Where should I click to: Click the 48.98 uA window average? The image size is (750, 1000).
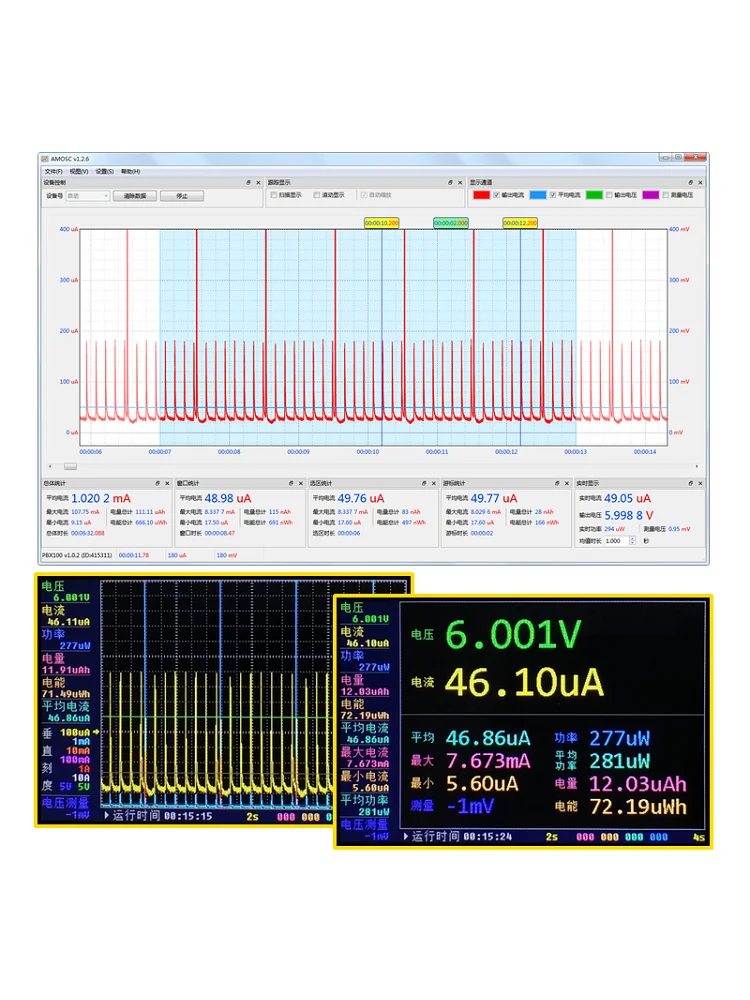pyautogui.click(x=228, y=499)
